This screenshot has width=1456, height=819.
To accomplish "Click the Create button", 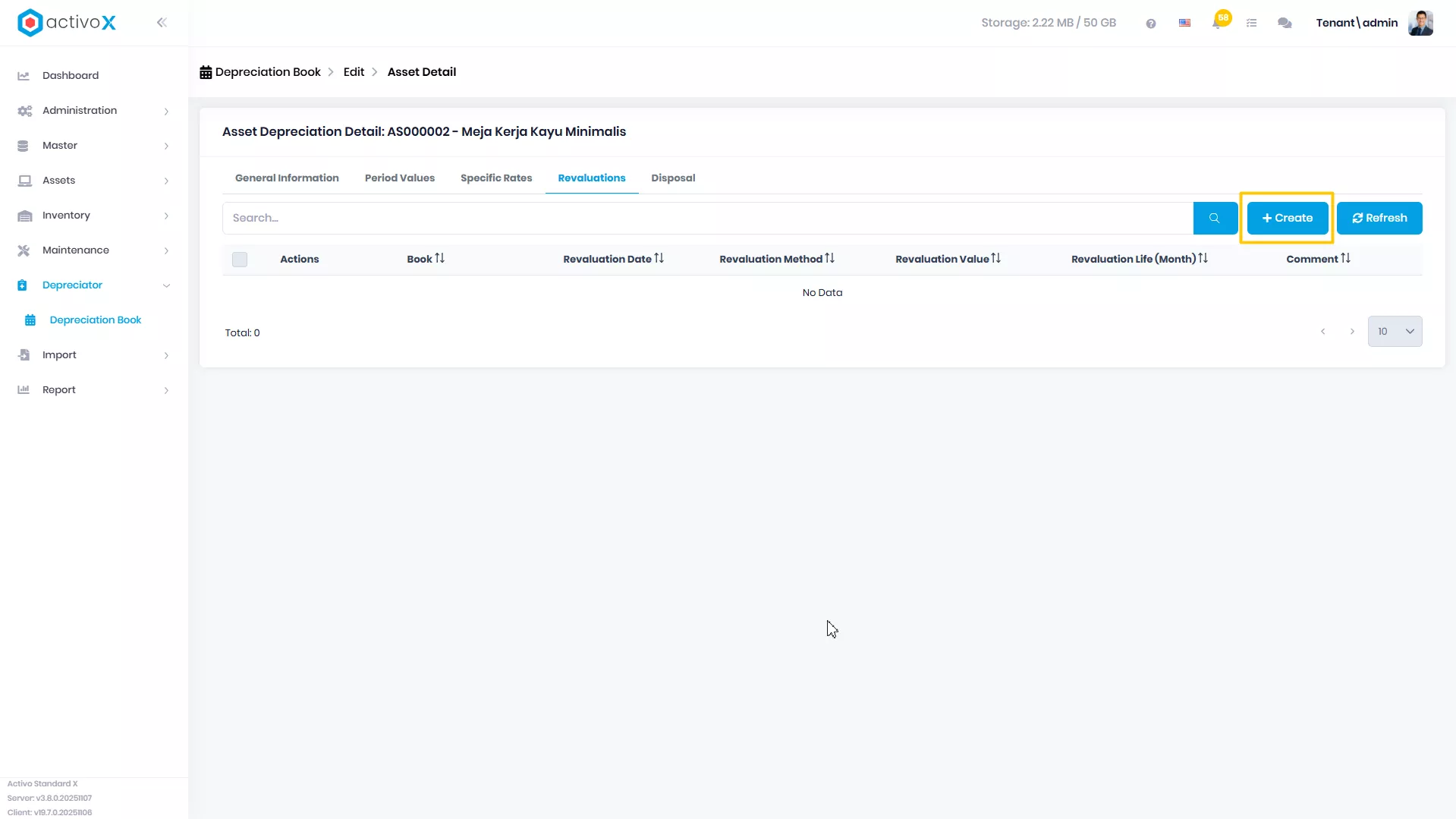I will [1288, 219].
